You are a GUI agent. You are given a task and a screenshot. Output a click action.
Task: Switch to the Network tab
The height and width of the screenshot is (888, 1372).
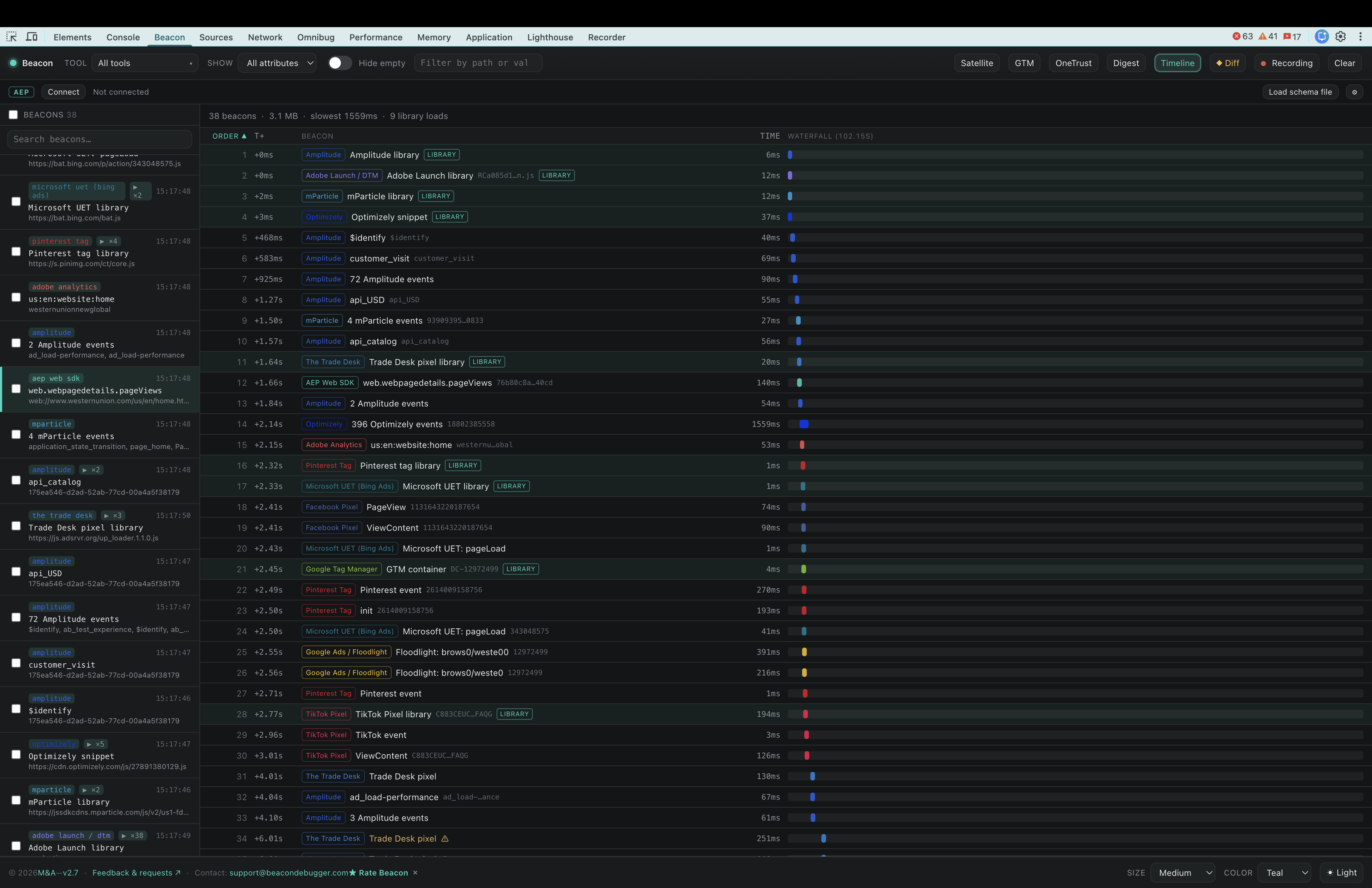[265, 37]
